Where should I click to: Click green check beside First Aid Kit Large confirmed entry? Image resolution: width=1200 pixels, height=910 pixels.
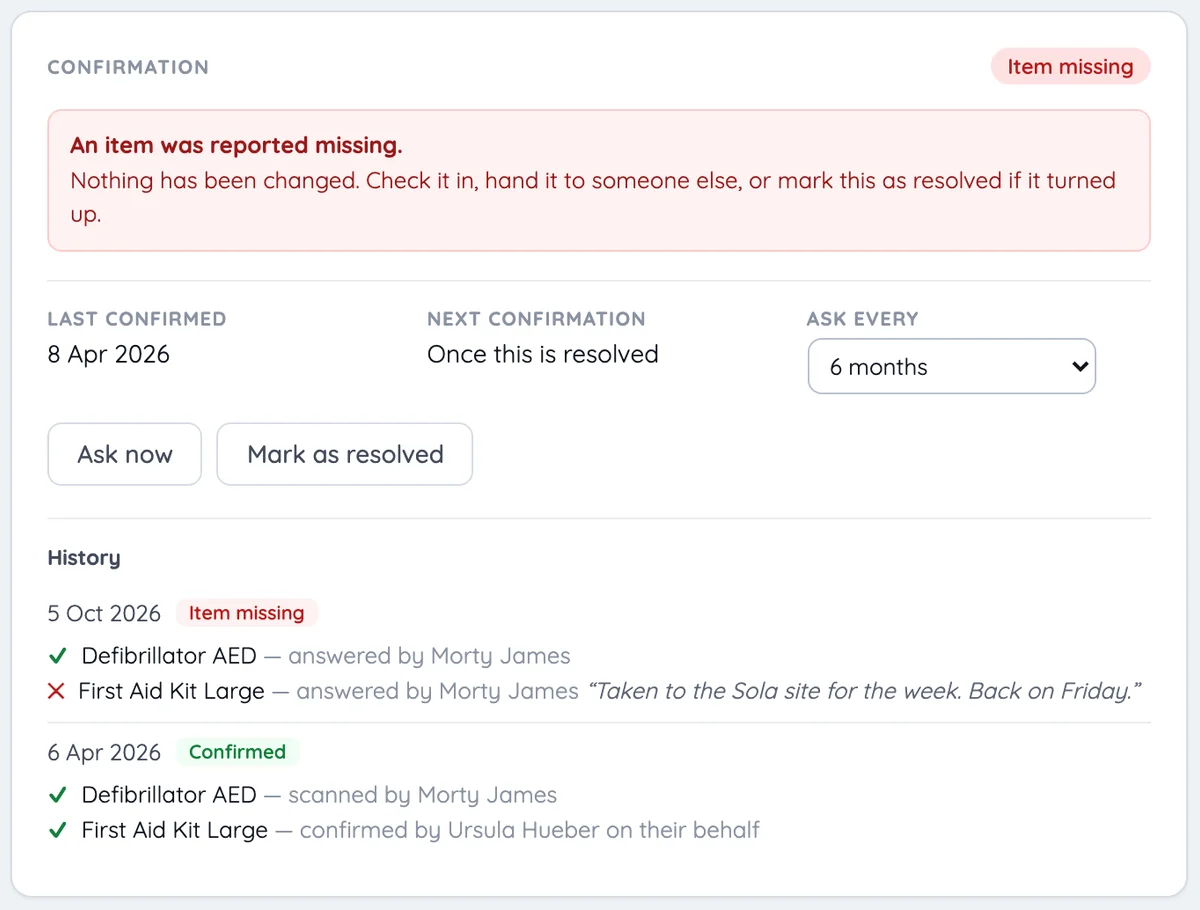point(57,831)
